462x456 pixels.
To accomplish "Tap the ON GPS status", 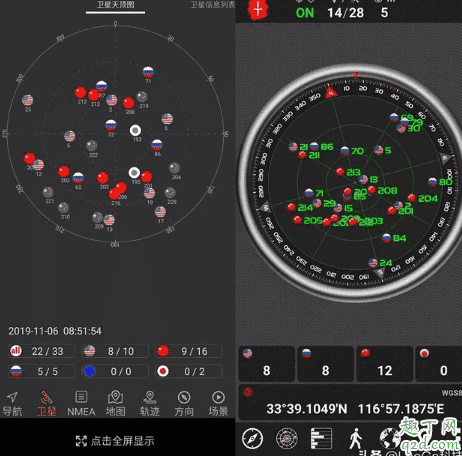I will coord(305,13).
